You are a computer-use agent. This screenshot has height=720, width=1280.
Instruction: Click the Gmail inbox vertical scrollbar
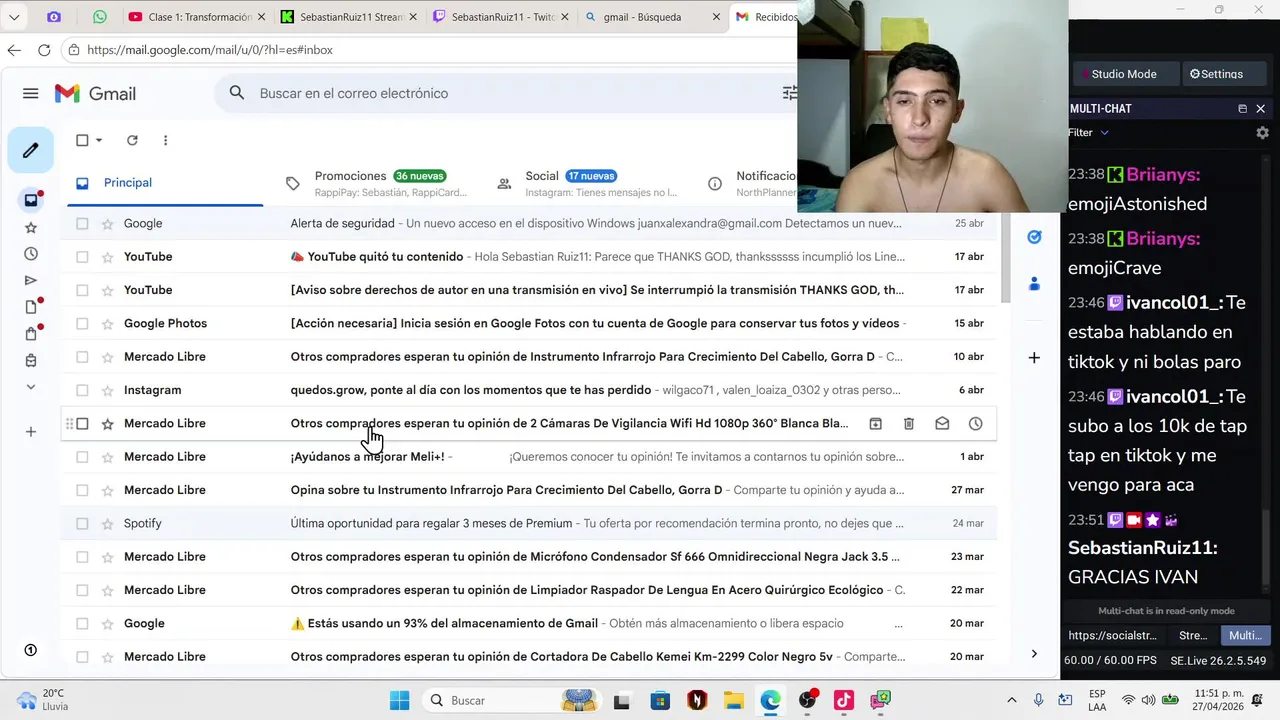point(1004,258)
